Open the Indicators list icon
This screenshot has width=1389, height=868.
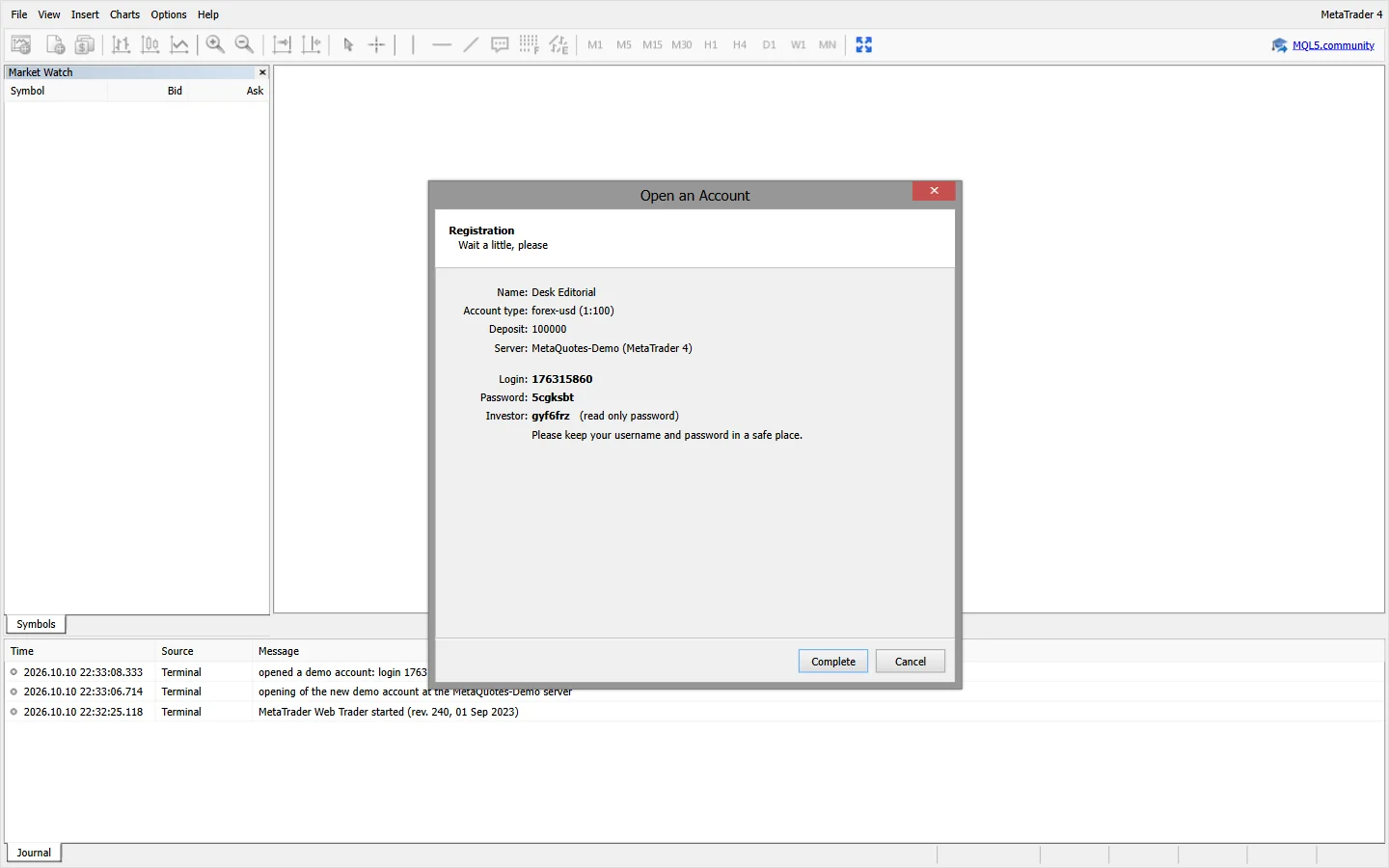point(558,44)
